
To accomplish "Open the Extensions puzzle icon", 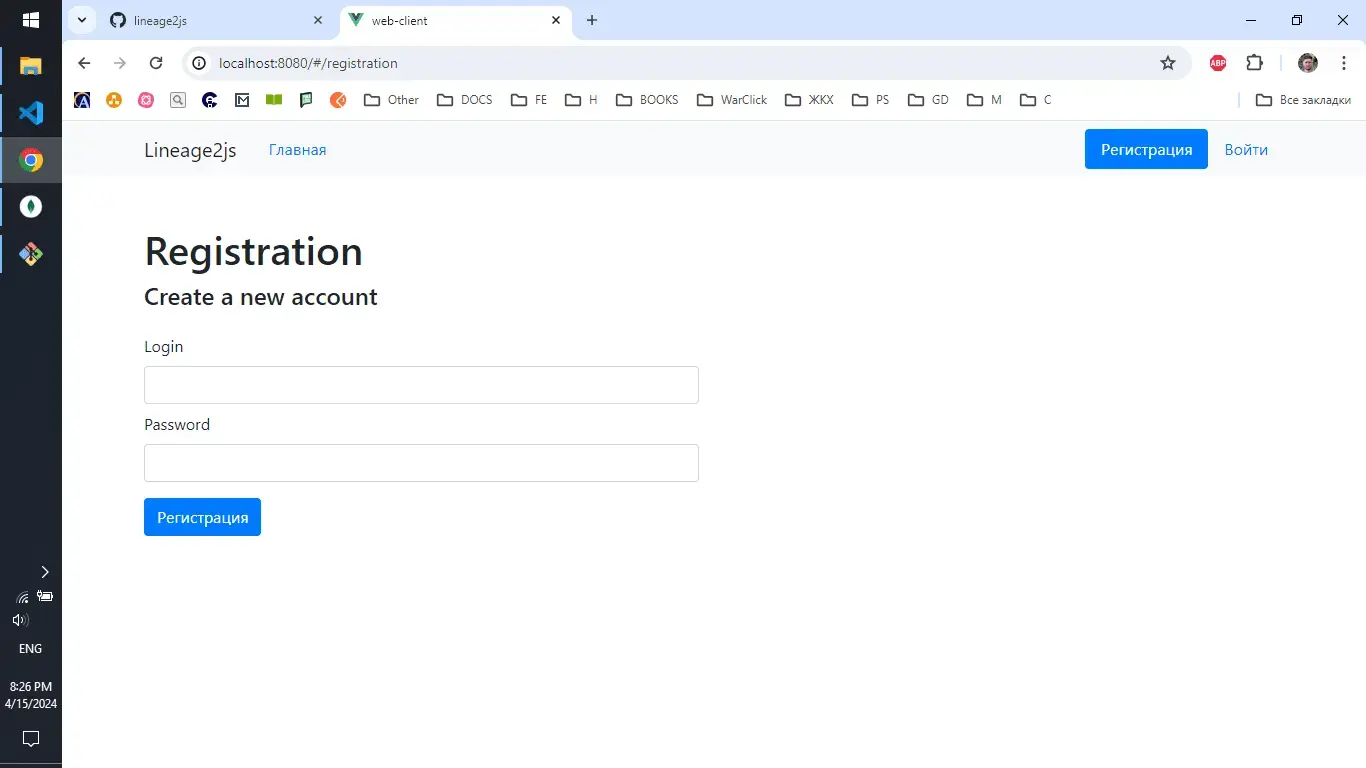I will [x=1254, y=63].
